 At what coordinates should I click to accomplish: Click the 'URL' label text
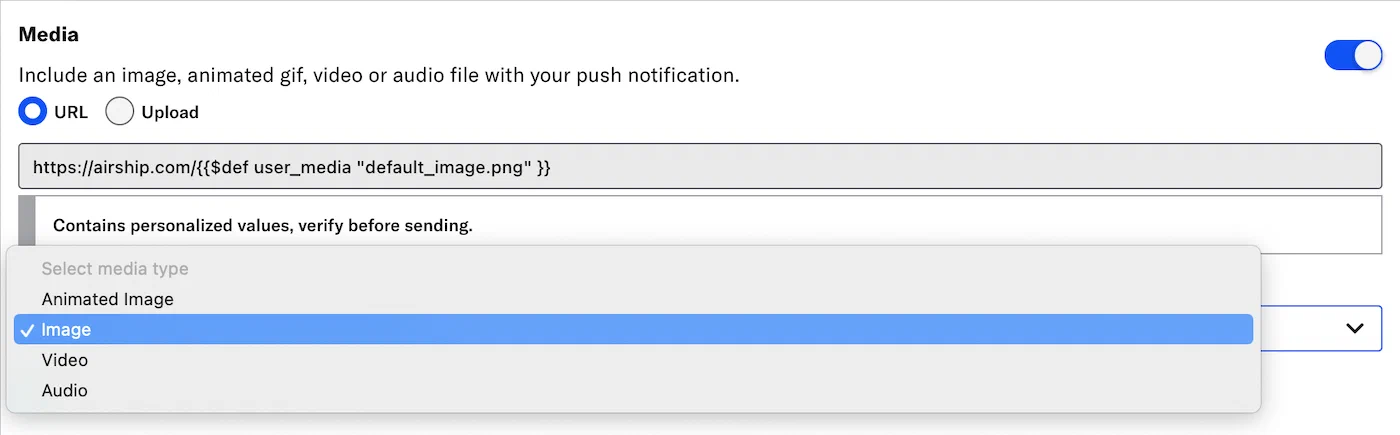71,112
